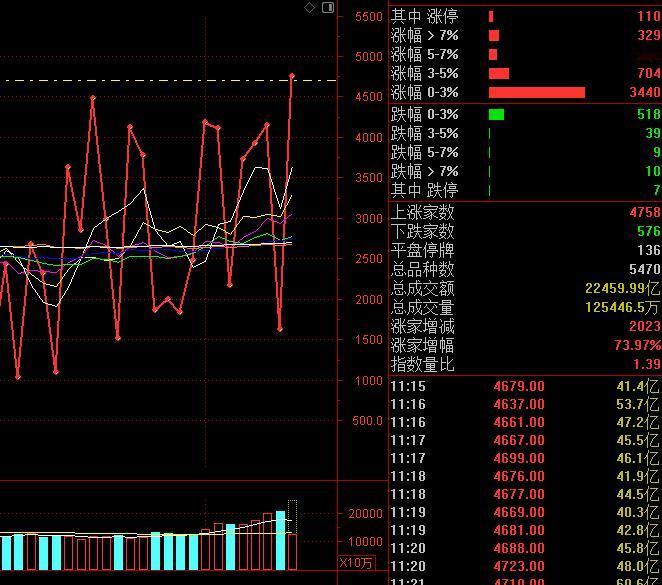Click the value 518 in the decliners list

coord(649,114)
